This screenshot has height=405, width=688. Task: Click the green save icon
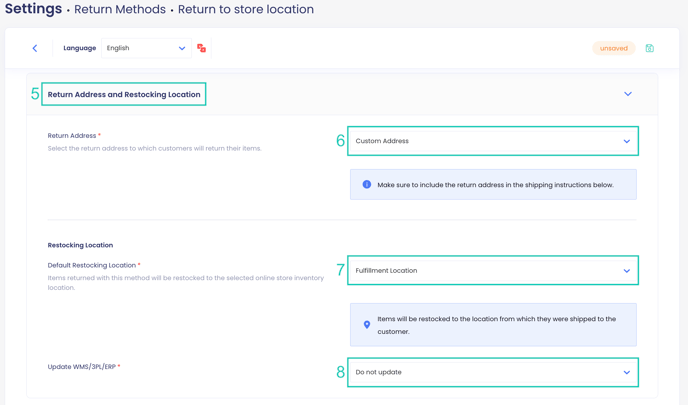(x=650, y=48)
